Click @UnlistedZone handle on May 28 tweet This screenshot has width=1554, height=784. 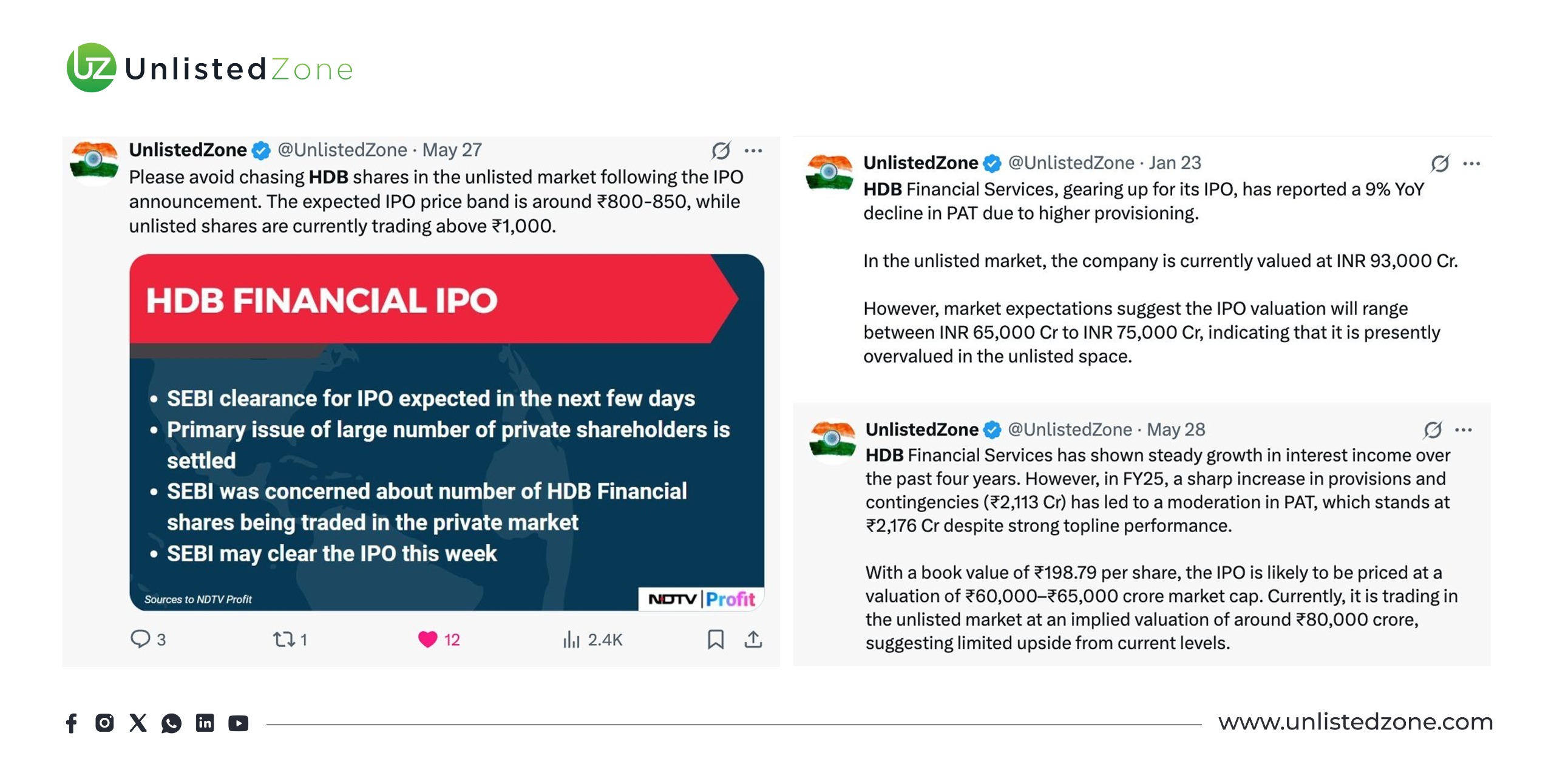coord(1070,430)
